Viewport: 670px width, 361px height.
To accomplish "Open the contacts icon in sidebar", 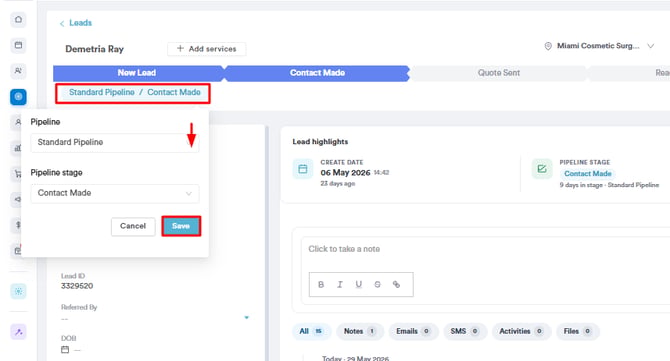I will (18, 70).
